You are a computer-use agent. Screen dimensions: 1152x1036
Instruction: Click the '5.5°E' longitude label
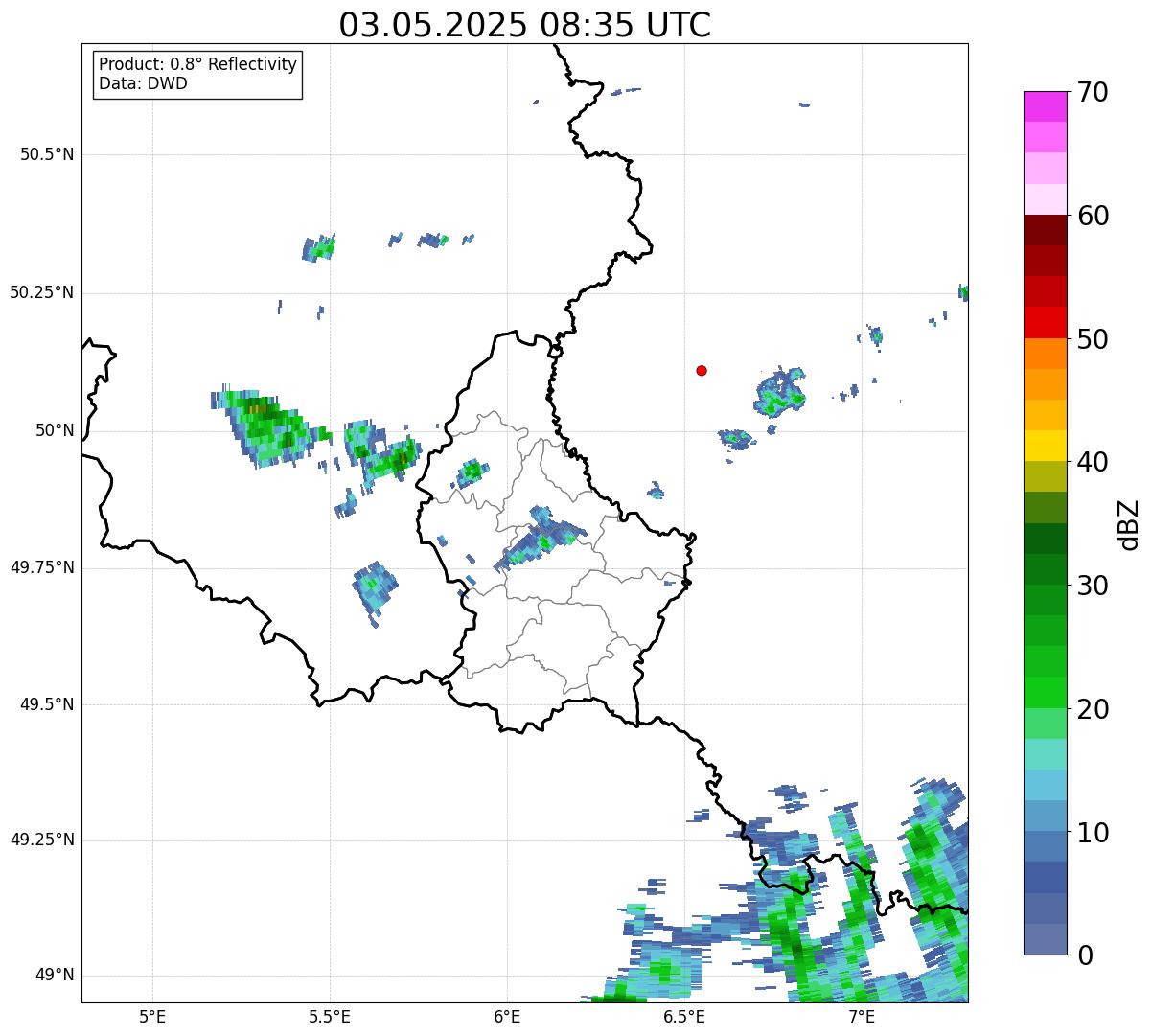coord(330,1016)
